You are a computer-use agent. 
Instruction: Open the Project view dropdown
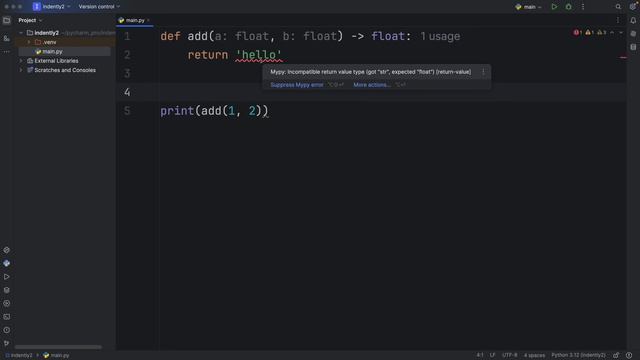(30, 20)
